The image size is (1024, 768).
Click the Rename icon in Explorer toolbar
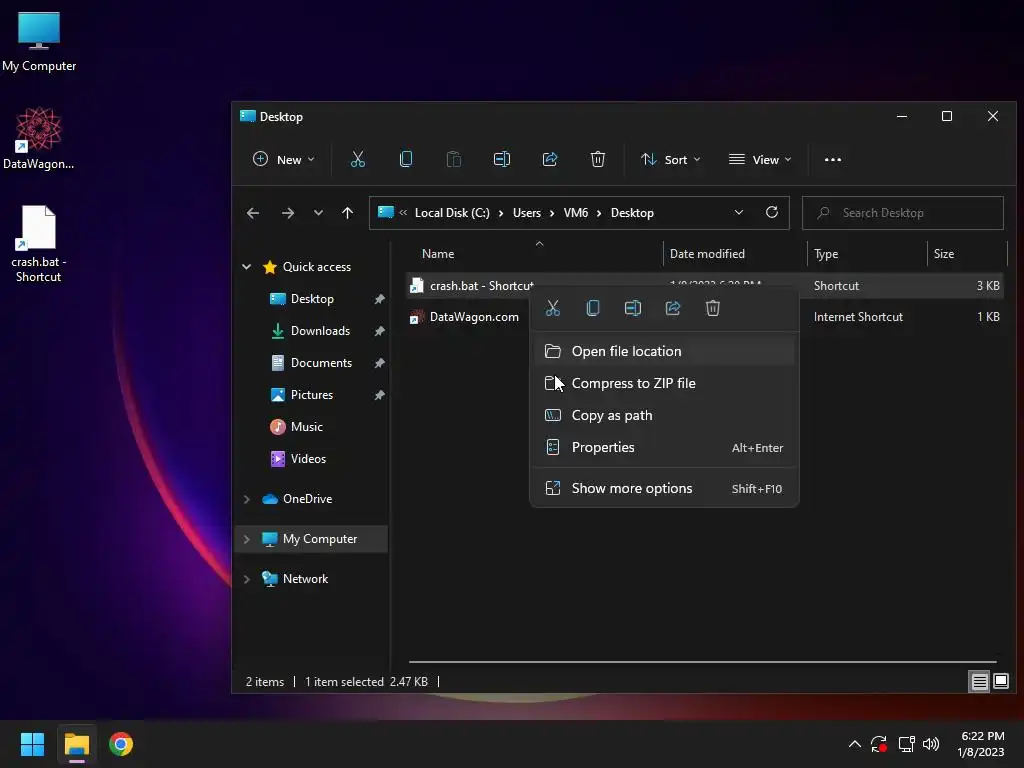502,159
